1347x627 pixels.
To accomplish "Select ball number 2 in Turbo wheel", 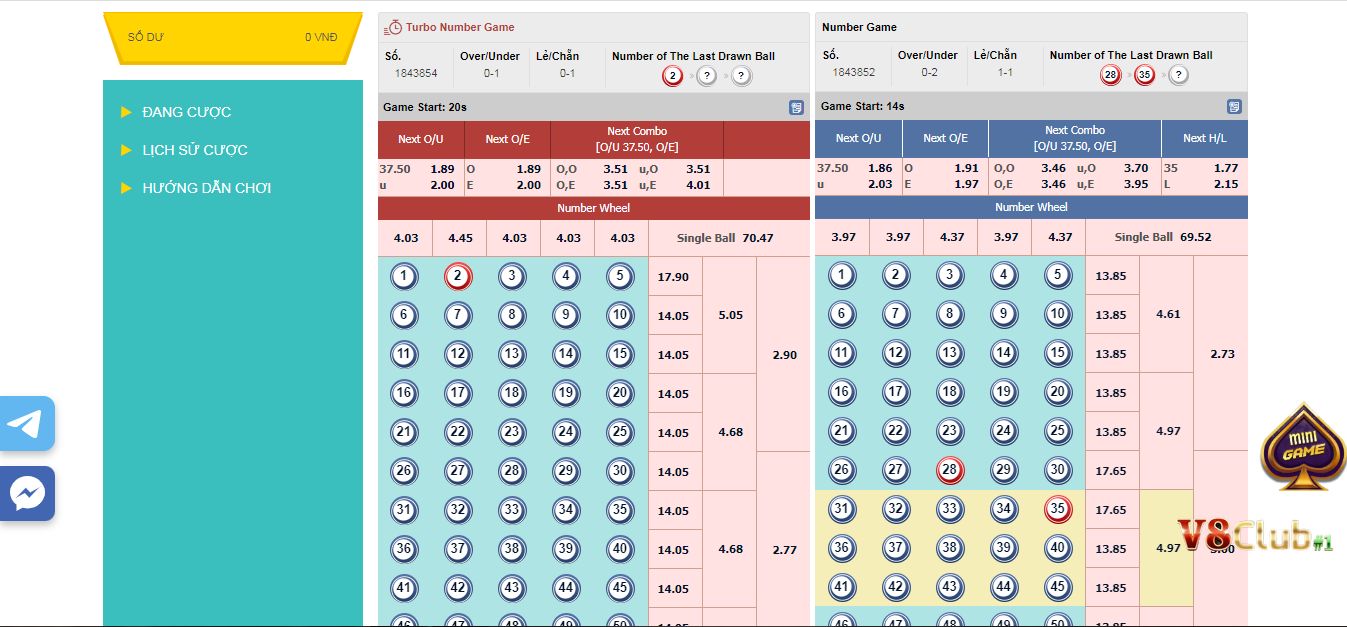I will tap(458, 276).
